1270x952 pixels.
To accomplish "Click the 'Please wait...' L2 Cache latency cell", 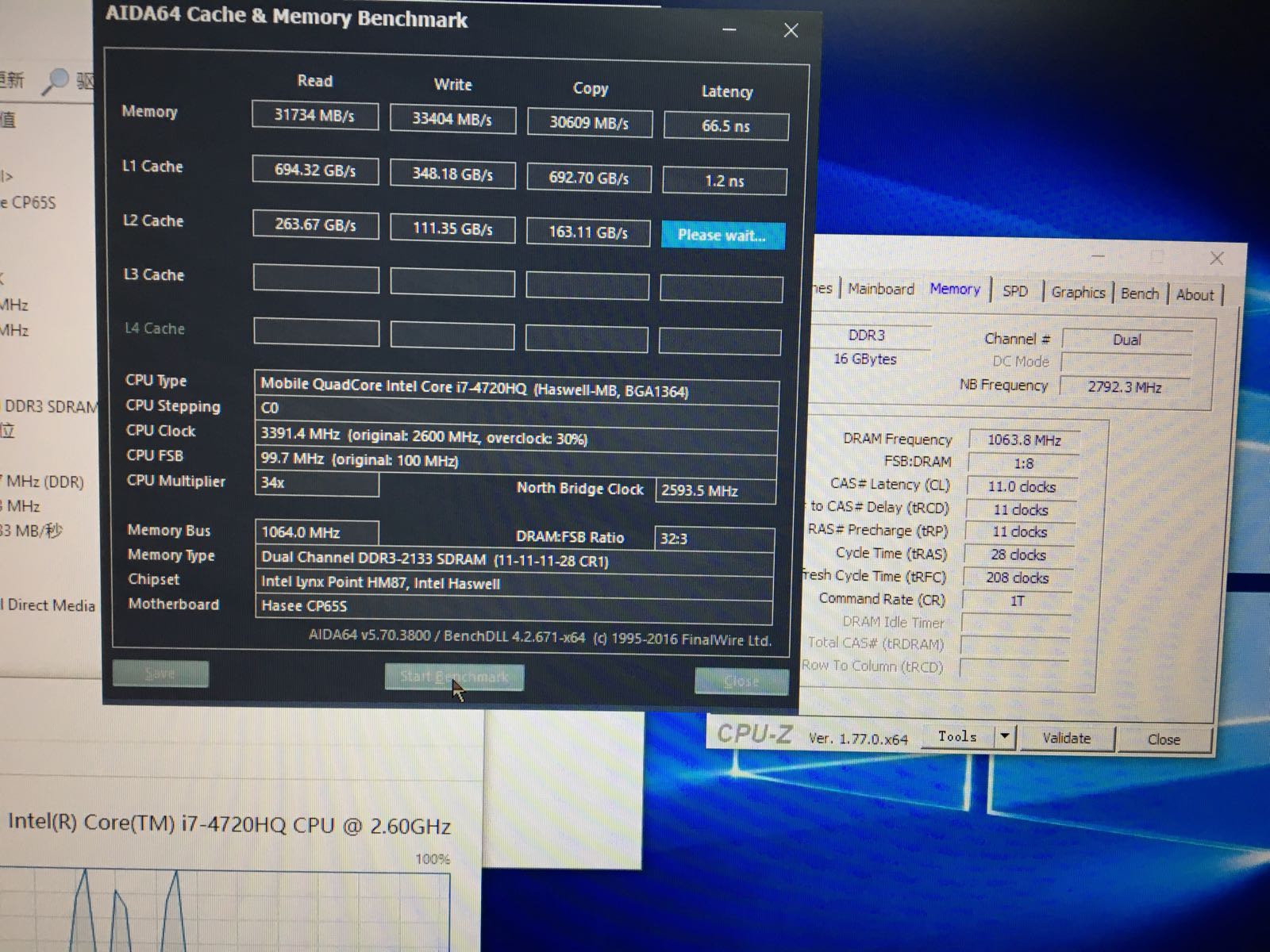I will tap(722, 236).
